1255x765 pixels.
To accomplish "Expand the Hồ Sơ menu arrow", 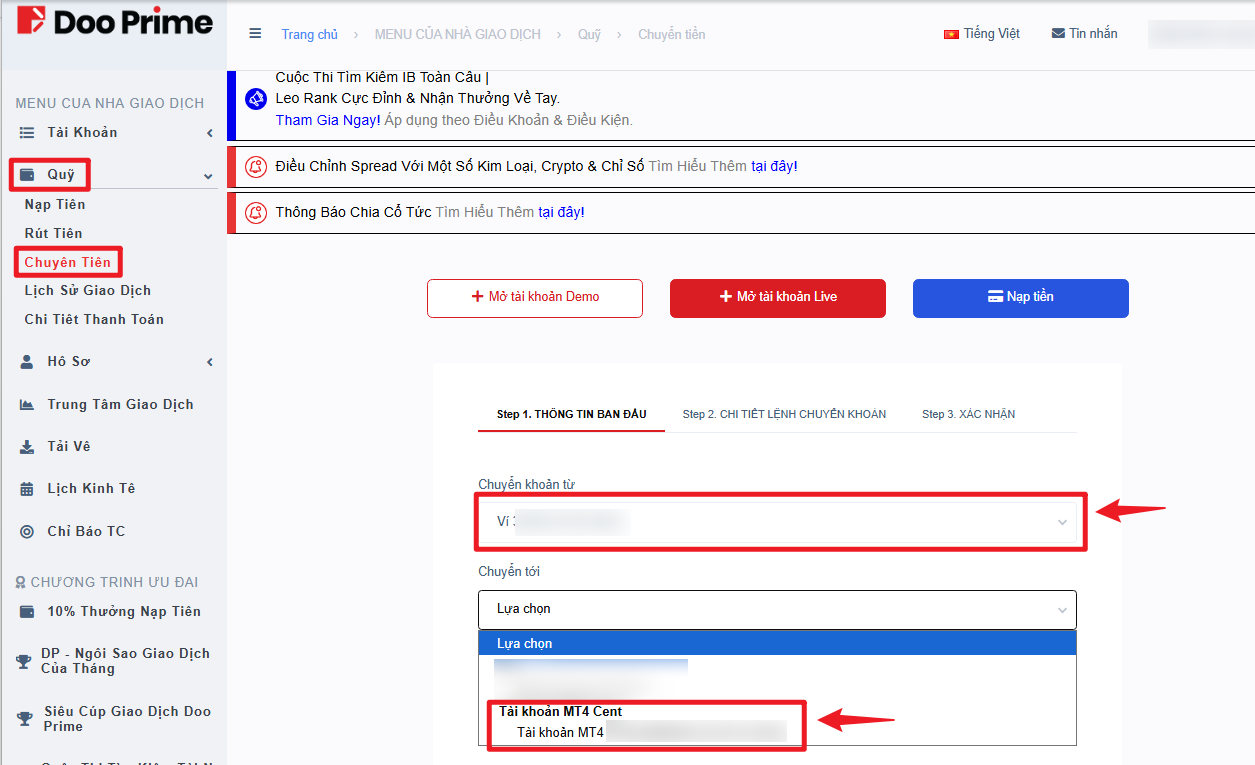I will pyautogui.click(x=210, y=362).
